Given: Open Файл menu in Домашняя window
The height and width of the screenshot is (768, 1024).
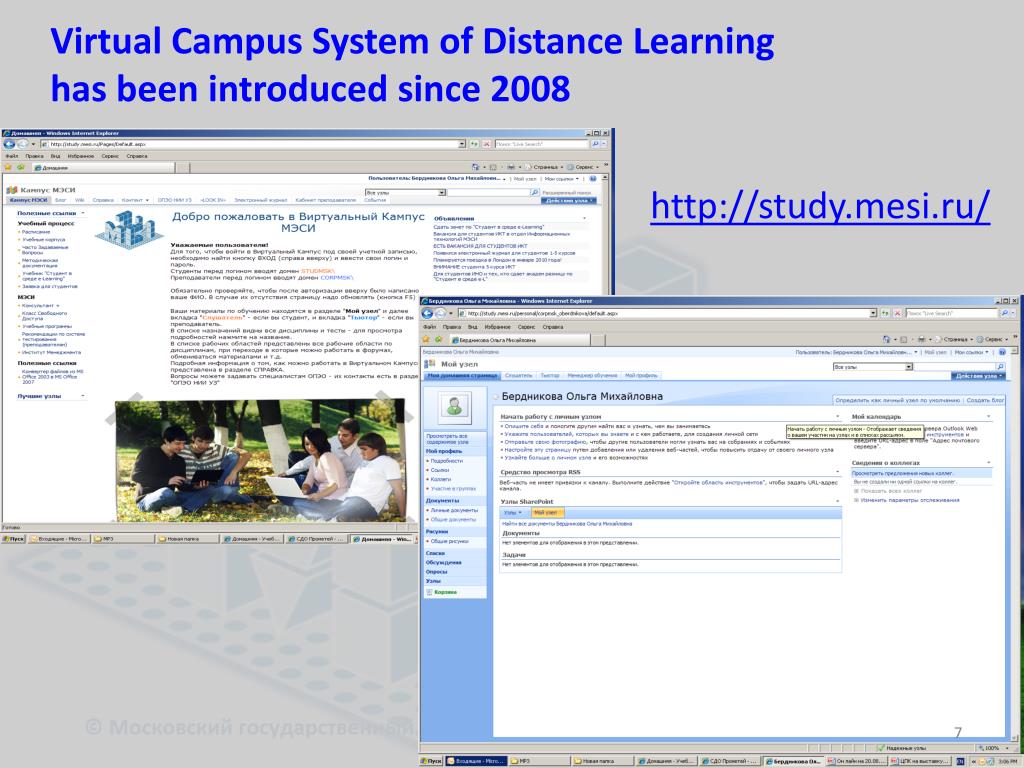Looking at the screenshot, I should (12, 156).
